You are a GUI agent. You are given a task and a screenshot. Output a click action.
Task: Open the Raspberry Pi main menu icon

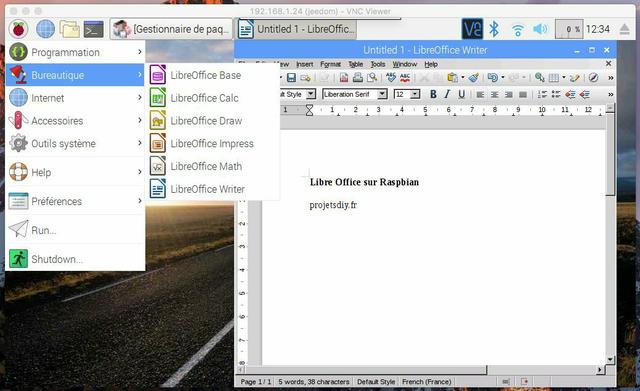tap(18, 29)
